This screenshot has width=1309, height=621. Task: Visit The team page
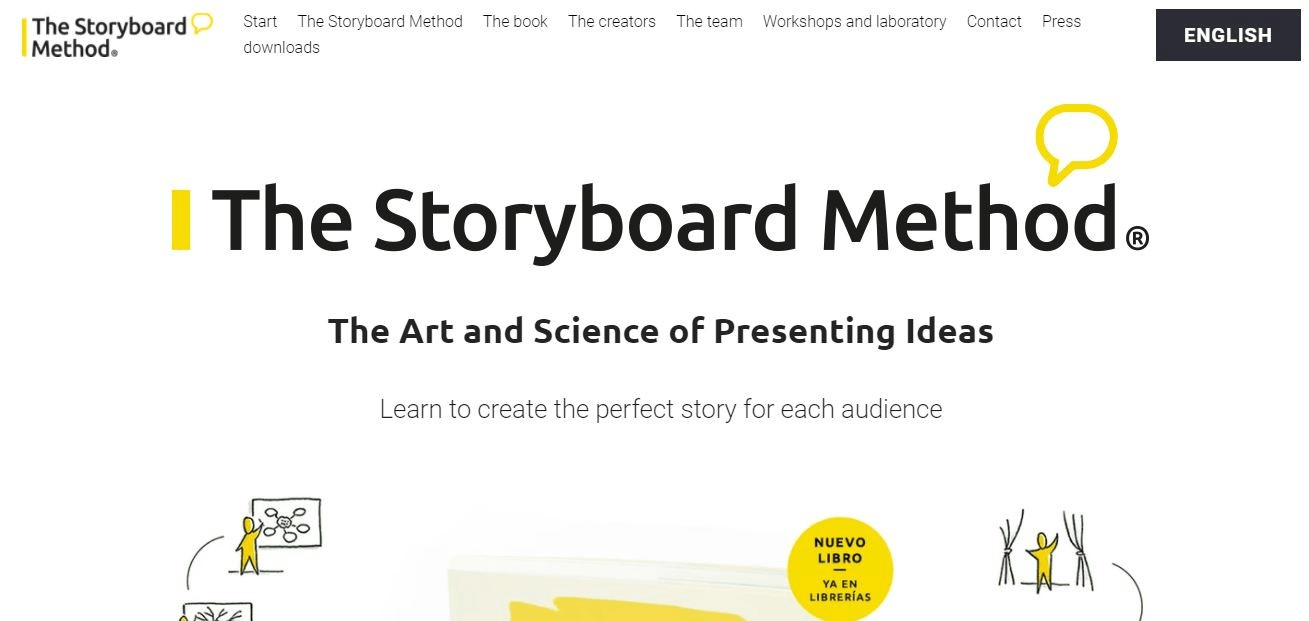click(709, 21)
